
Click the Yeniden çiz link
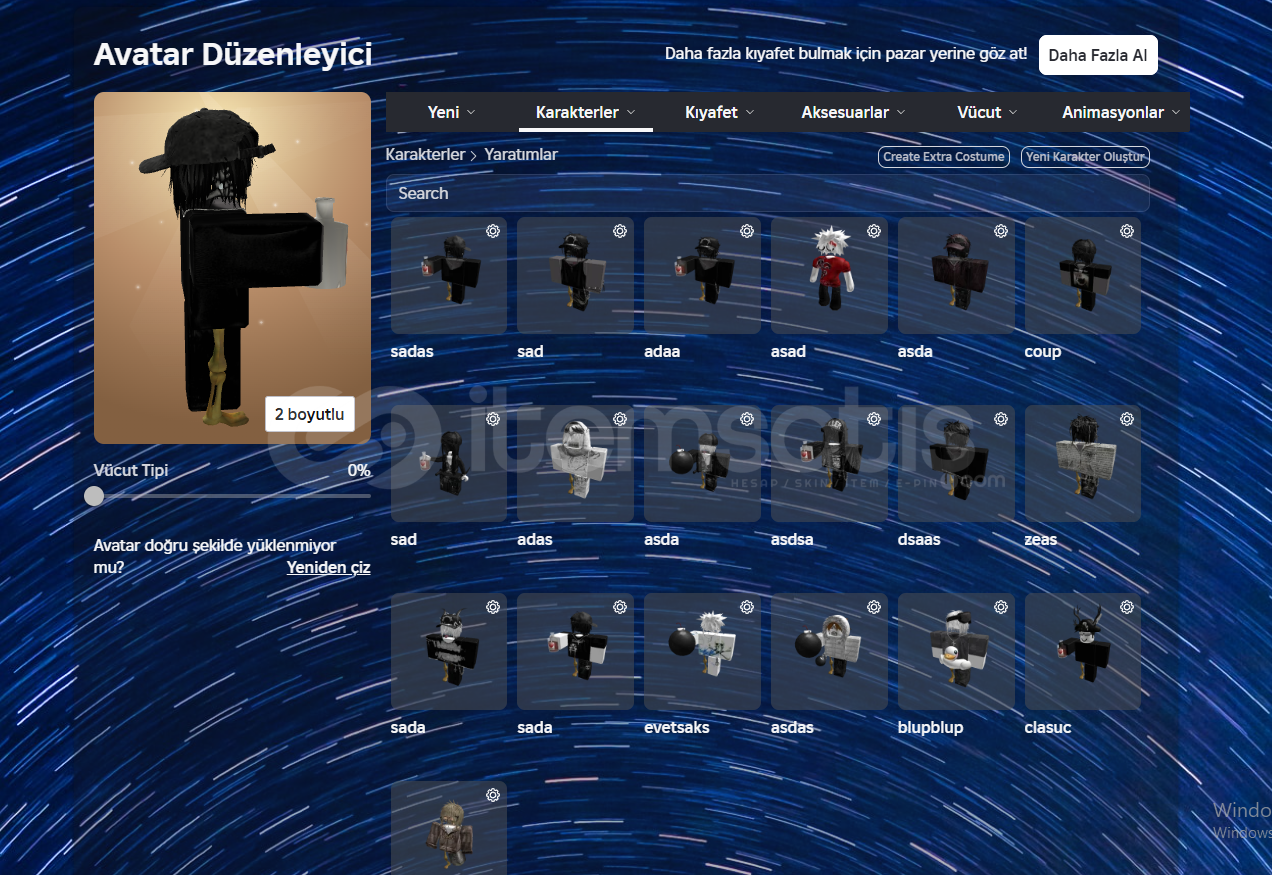(x=329, y=568)
